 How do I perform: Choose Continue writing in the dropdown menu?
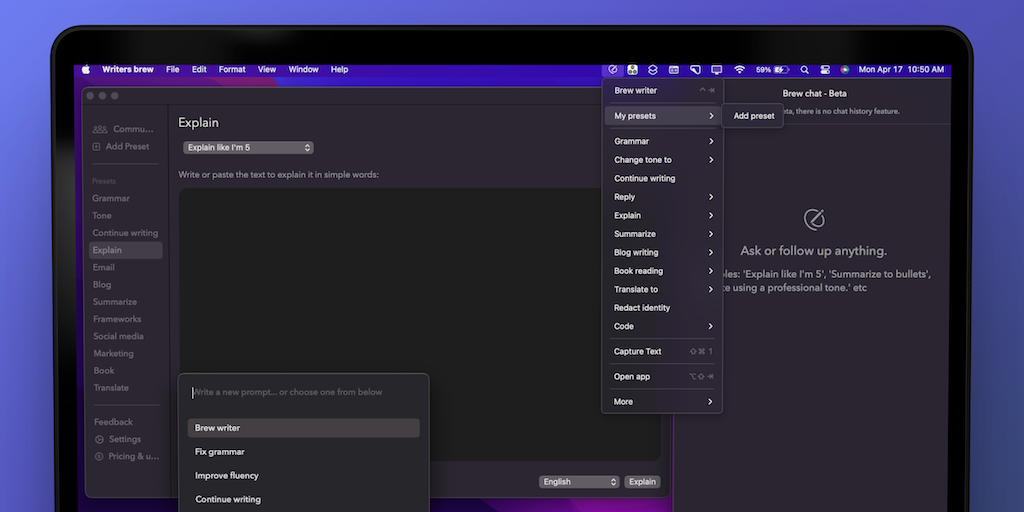[662, 178]
